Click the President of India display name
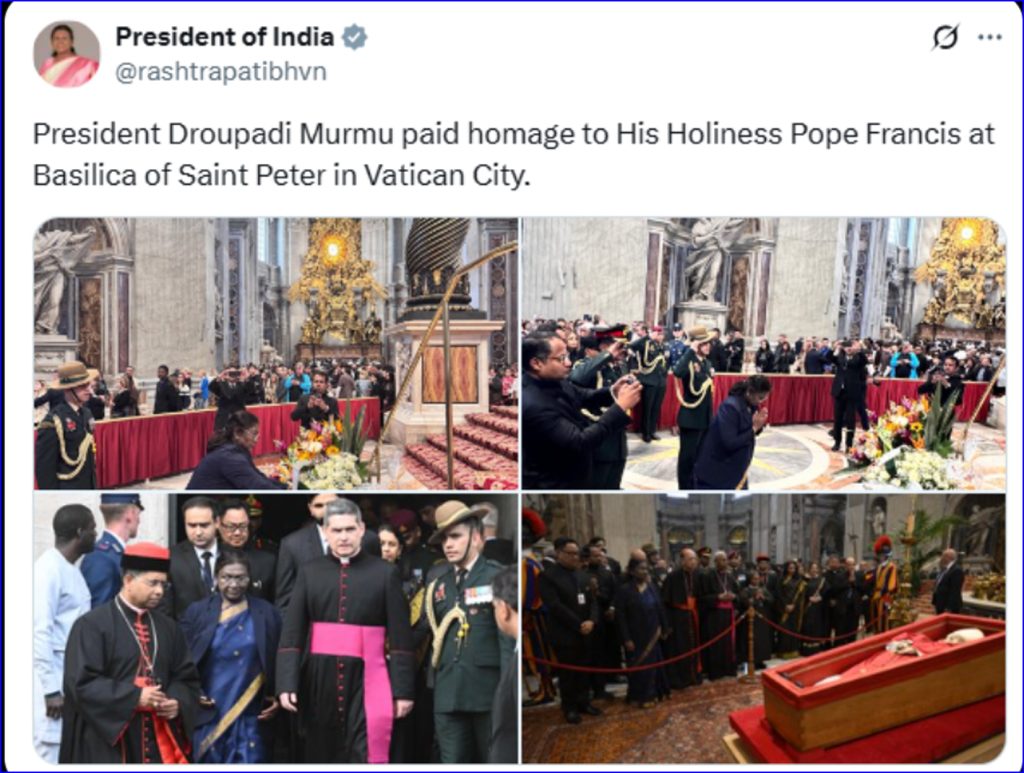Screen dimensions: 1024x773 (225, 37)
